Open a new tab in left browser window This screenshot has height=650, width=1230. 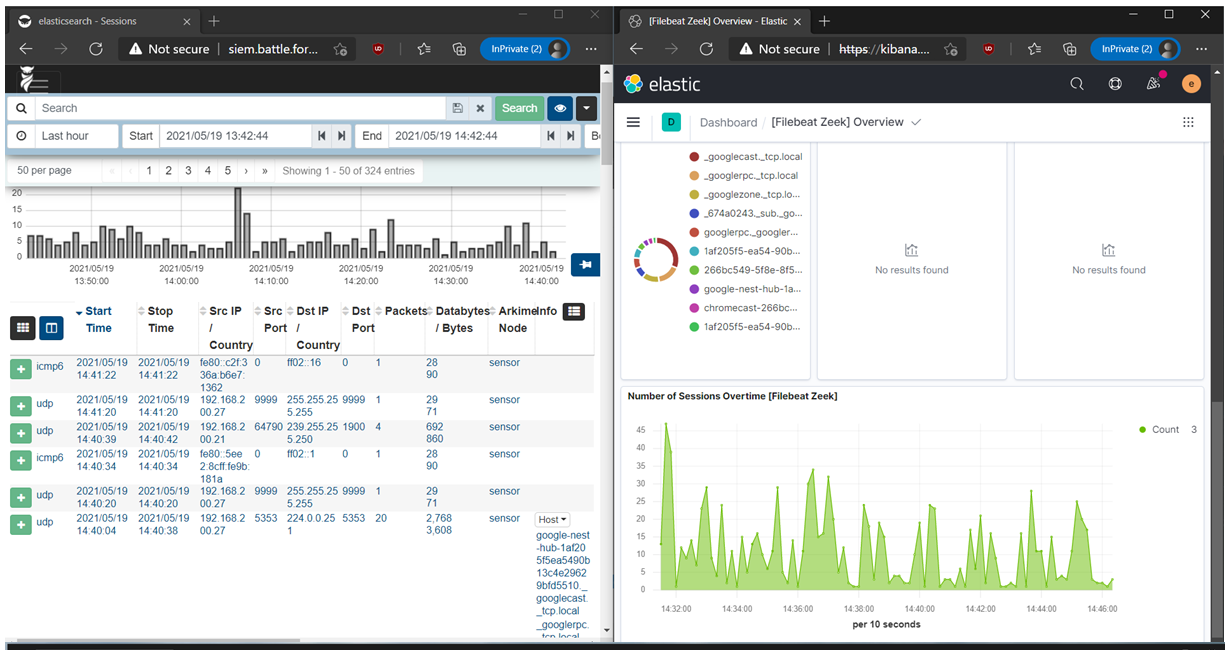coord(214,21)
